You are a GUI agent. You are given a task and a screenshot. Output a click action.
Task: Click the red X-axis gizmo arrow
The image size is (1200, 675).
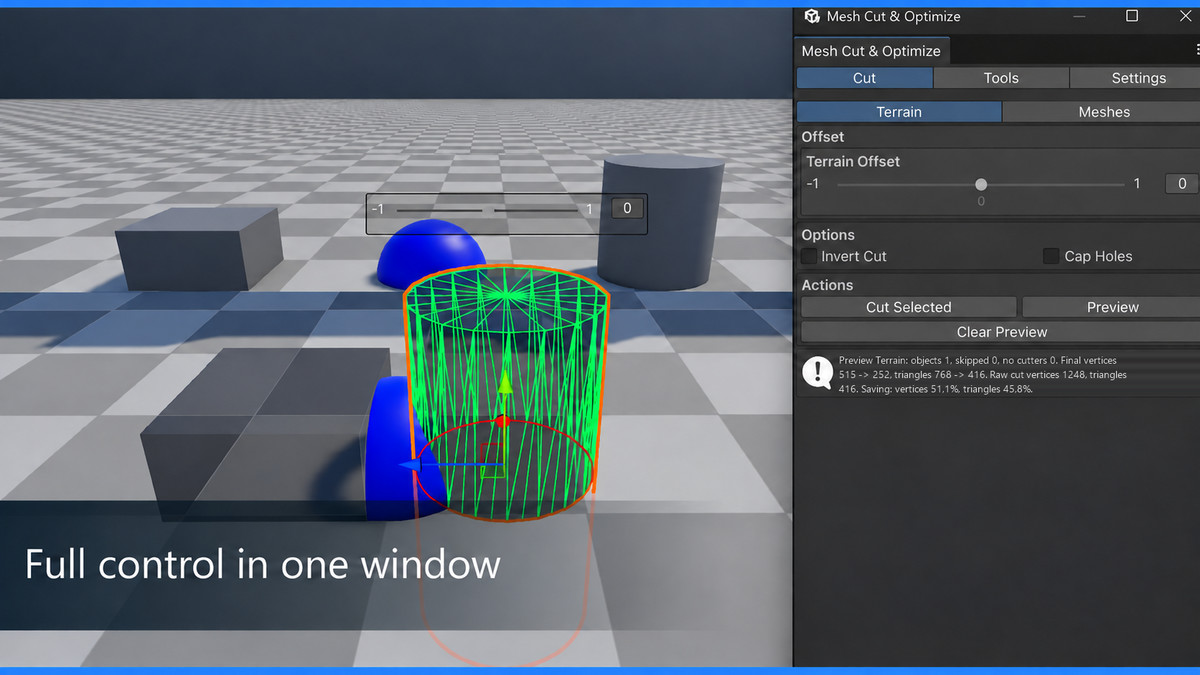503,422
